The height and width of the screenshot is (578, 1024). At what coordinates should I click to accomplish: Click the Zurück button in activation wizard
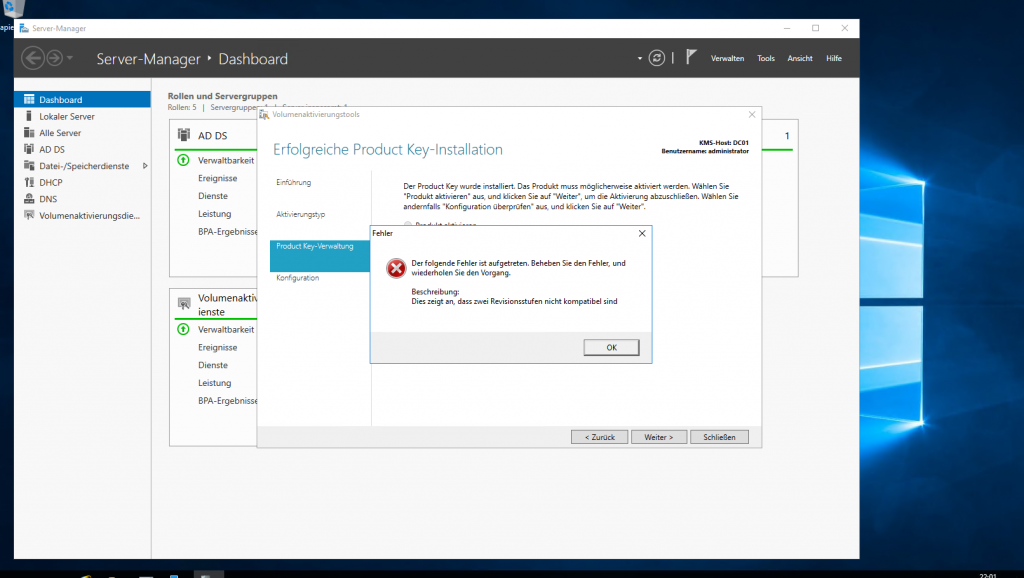600,437
